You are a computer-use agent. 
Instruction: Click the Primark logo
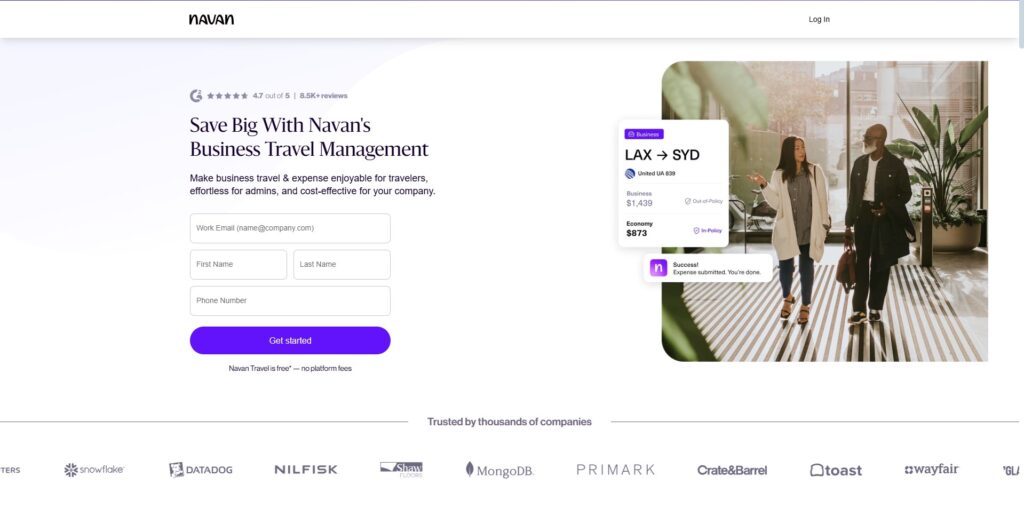[615, 470]
